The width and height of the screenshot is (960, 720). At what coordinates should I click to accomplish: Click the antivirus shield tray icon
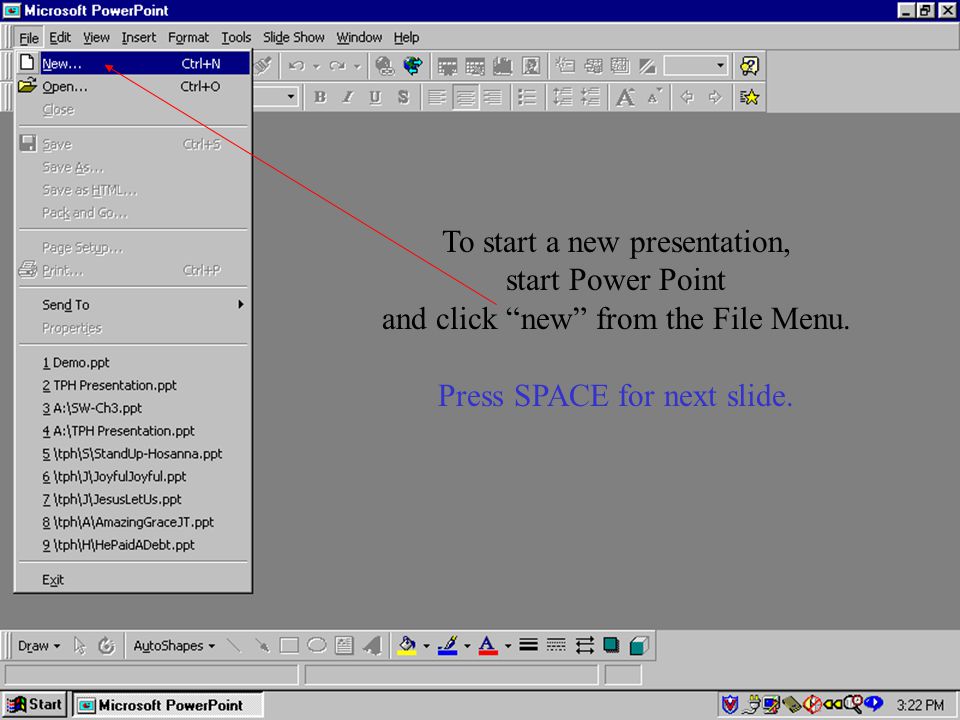[x=729, y=705]
